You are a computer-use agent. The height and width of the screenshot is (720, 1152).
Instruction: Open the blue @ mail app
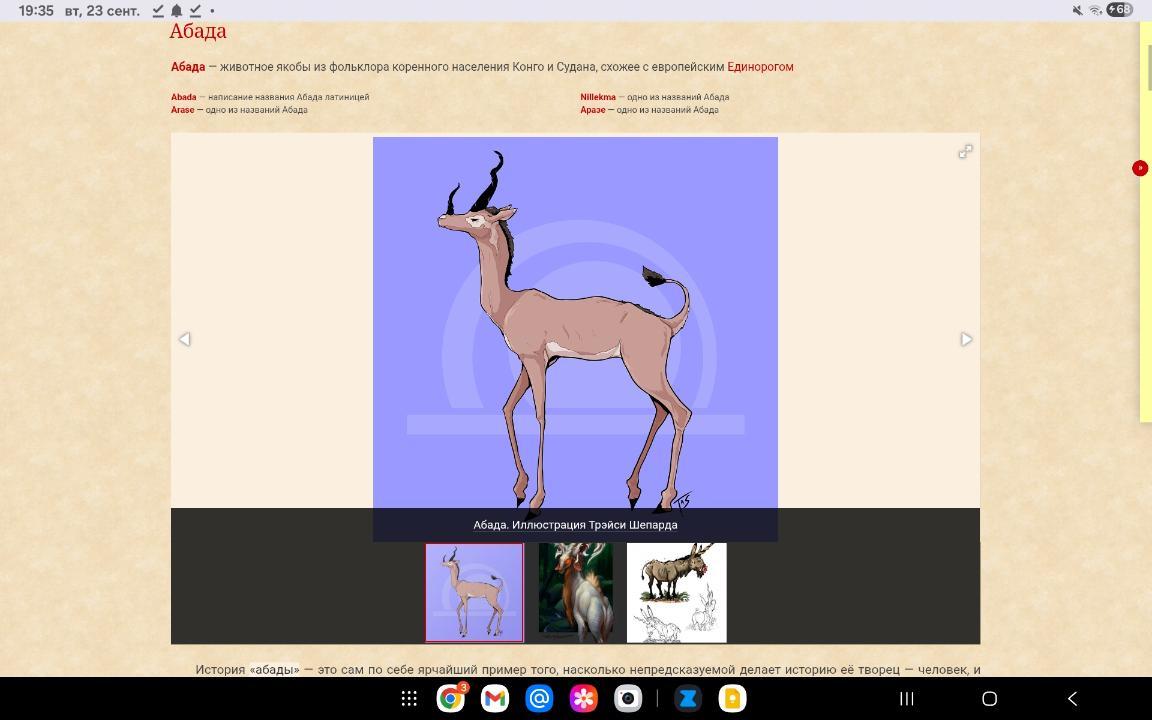point(539,698)
